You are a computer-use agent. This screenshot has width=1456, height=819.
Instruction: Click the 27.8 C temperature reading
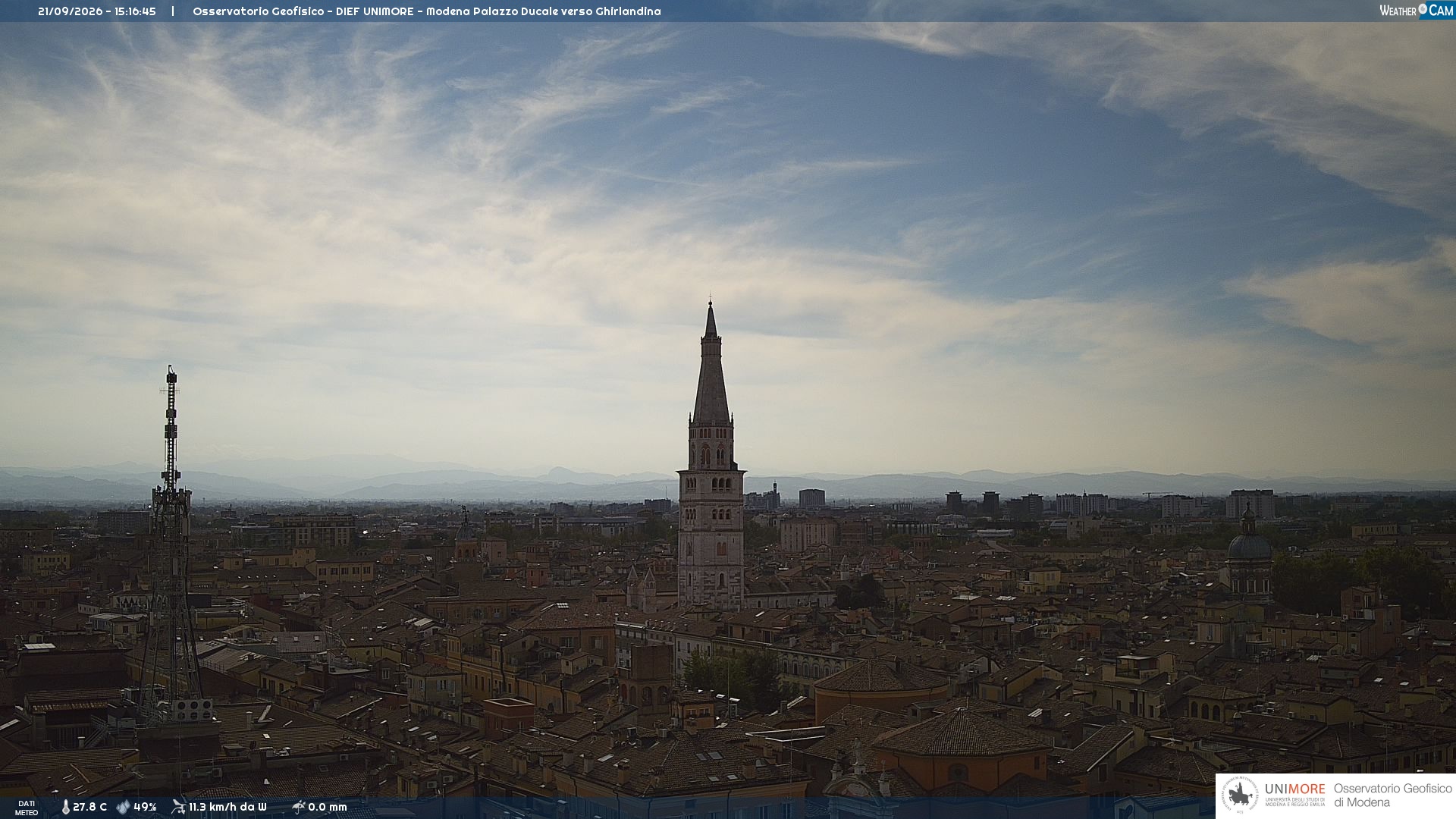pyautogui.click(x=89, y=807)
